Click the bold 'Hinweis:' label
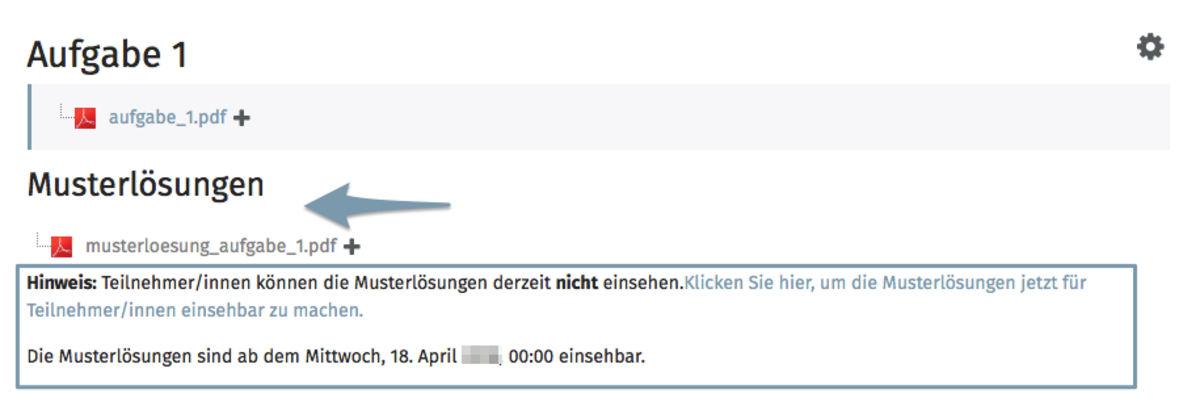The width and height of the screenshot is (1200, 402). [x=62, y=283]
